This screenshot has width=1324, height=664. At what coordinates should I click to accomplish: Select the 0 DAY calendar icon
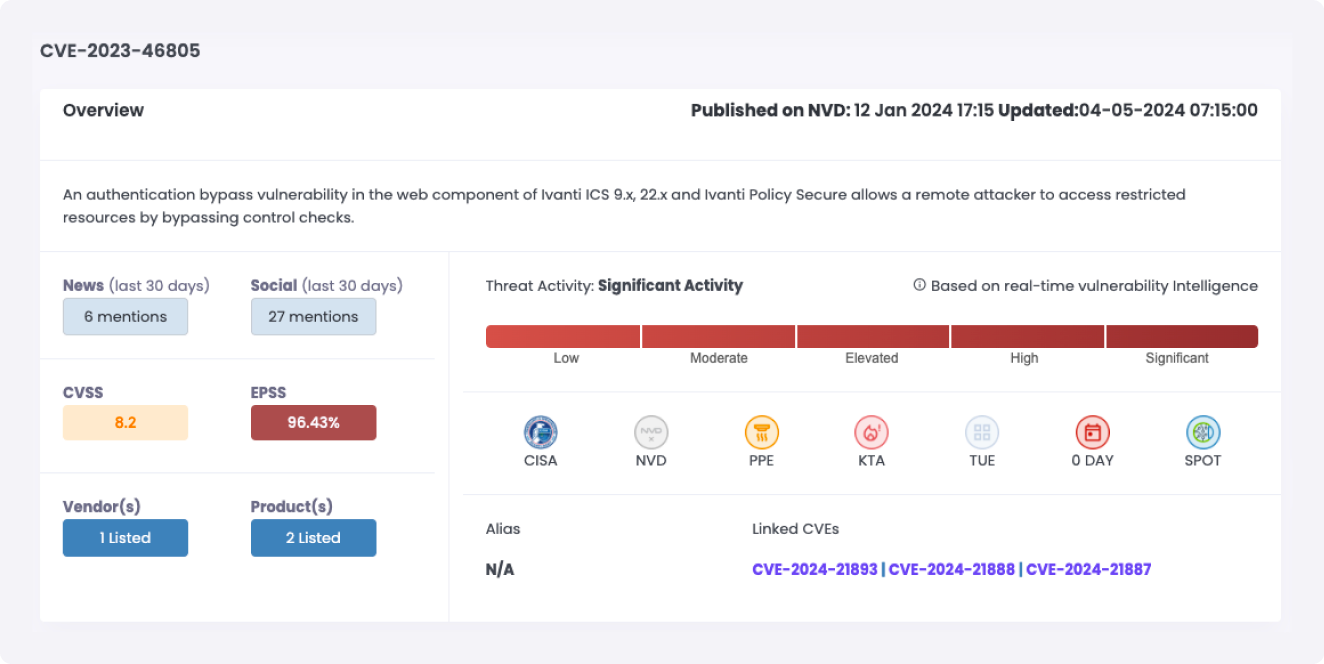coord(1092,433)
